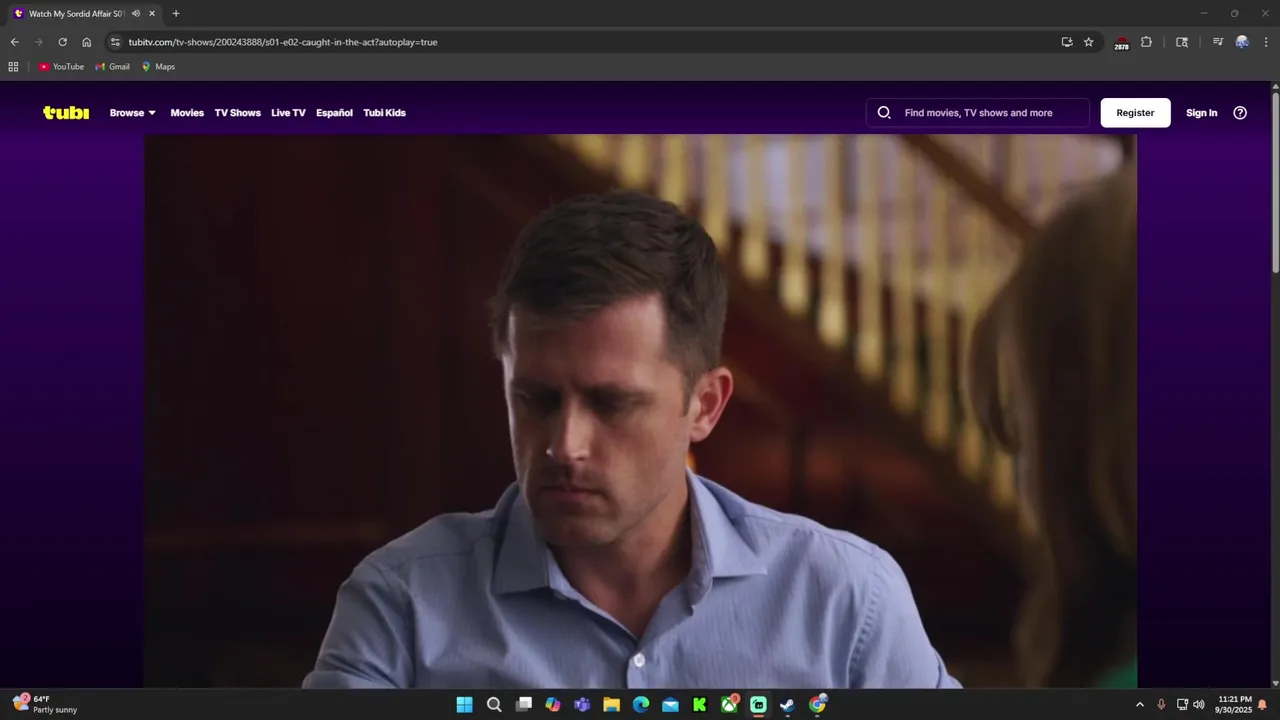Viewport: 1280px width, 720px height.
Task: Reload the page with the refresh icon
Action: coord(62,42)
